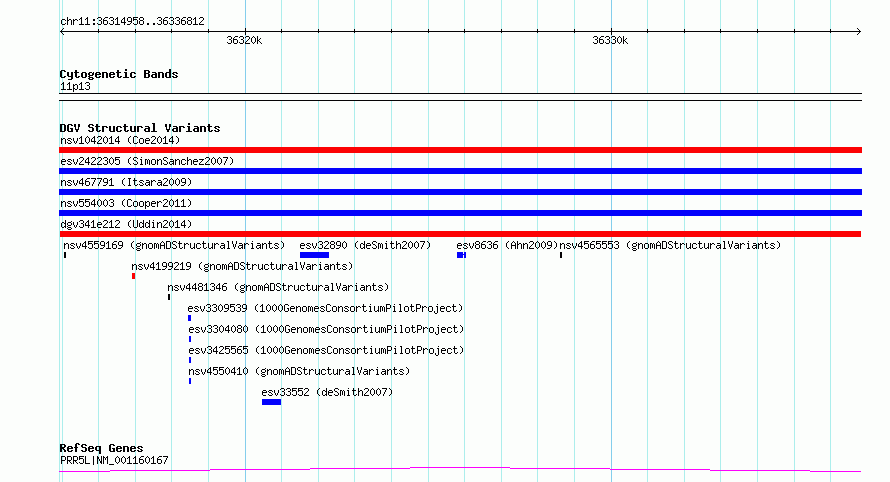Click the Cytogenetic Bands track heading
The width and height of the screenshot is (890, 482).
(x=119, y=74)
